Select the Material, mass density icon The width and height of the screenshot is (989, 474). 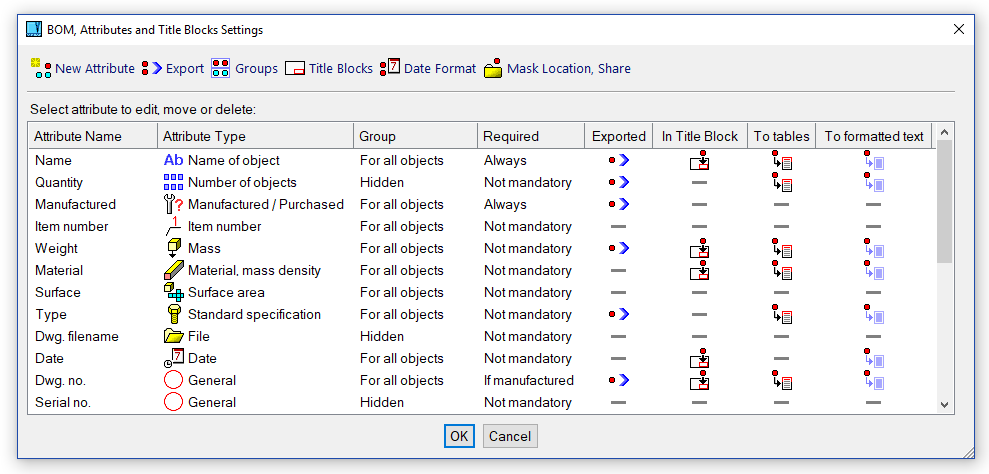tap(173, 270)
